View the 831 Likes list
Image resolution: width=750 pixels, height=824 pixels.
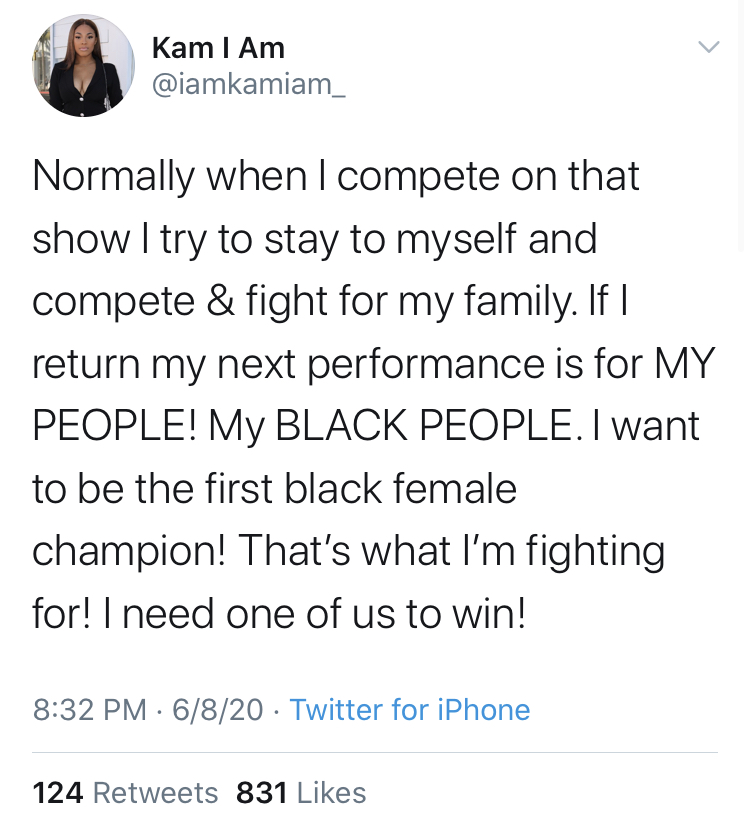[x=301, y=792]
